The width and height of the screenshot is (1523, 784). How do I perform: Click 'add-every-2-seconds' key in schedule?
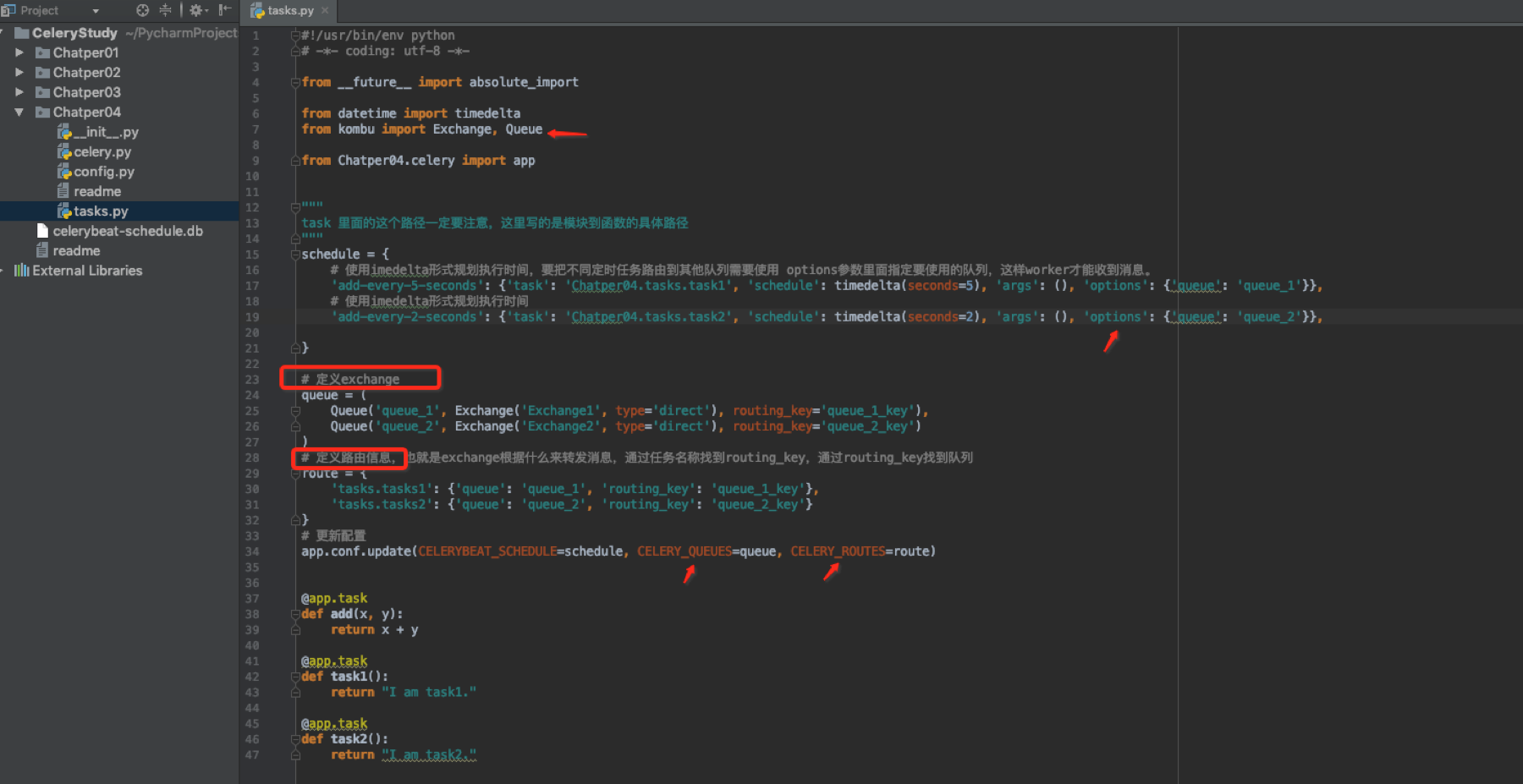coord(407,317)
